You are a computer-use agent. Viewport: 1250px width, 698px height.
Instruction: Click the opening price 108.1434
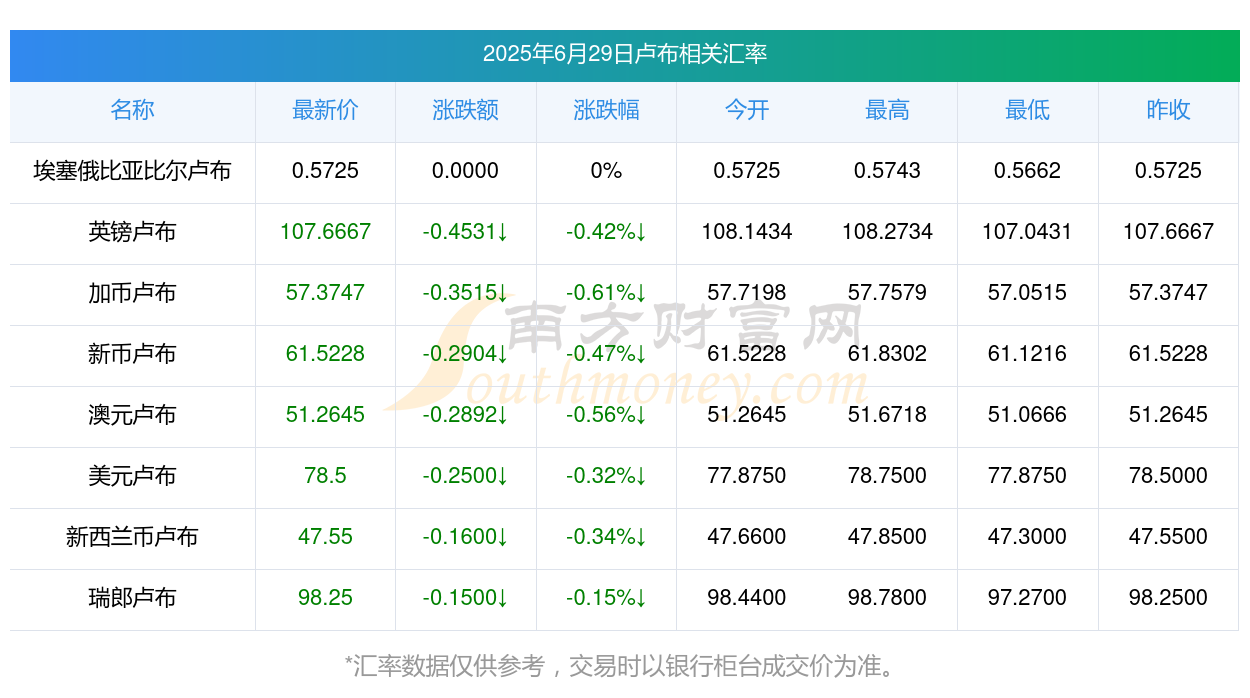pyautogui.click(x=747, y=232)
